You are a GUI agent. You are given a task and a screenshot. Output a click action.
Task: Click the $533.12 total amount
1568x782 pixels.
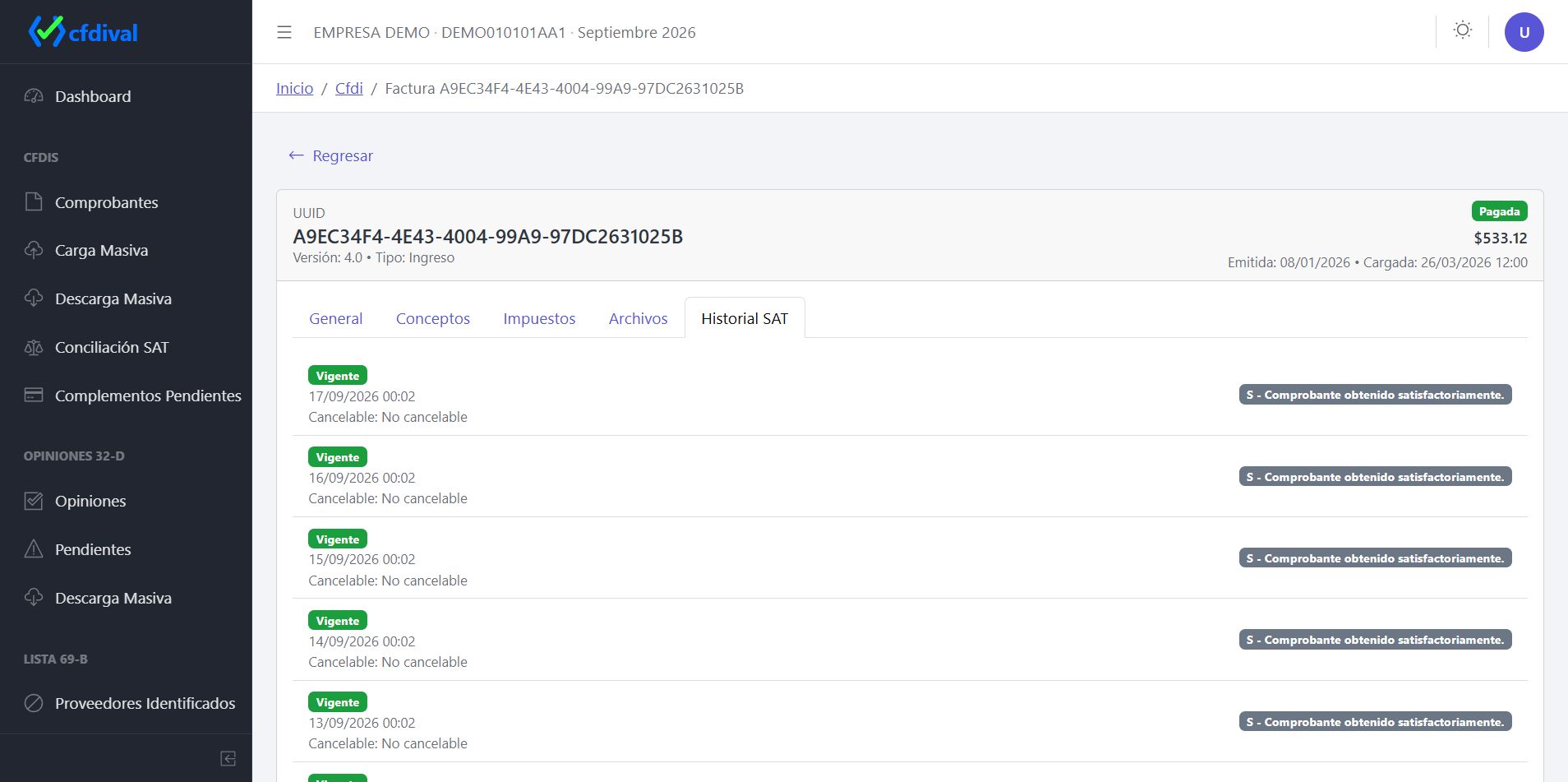tap(1500, 238)
